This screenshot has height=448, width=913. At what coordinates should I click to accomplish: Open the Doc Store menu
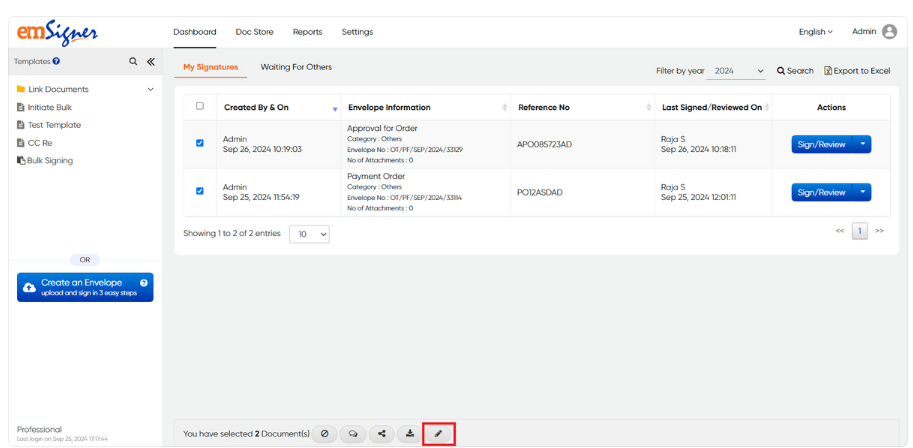254,32
